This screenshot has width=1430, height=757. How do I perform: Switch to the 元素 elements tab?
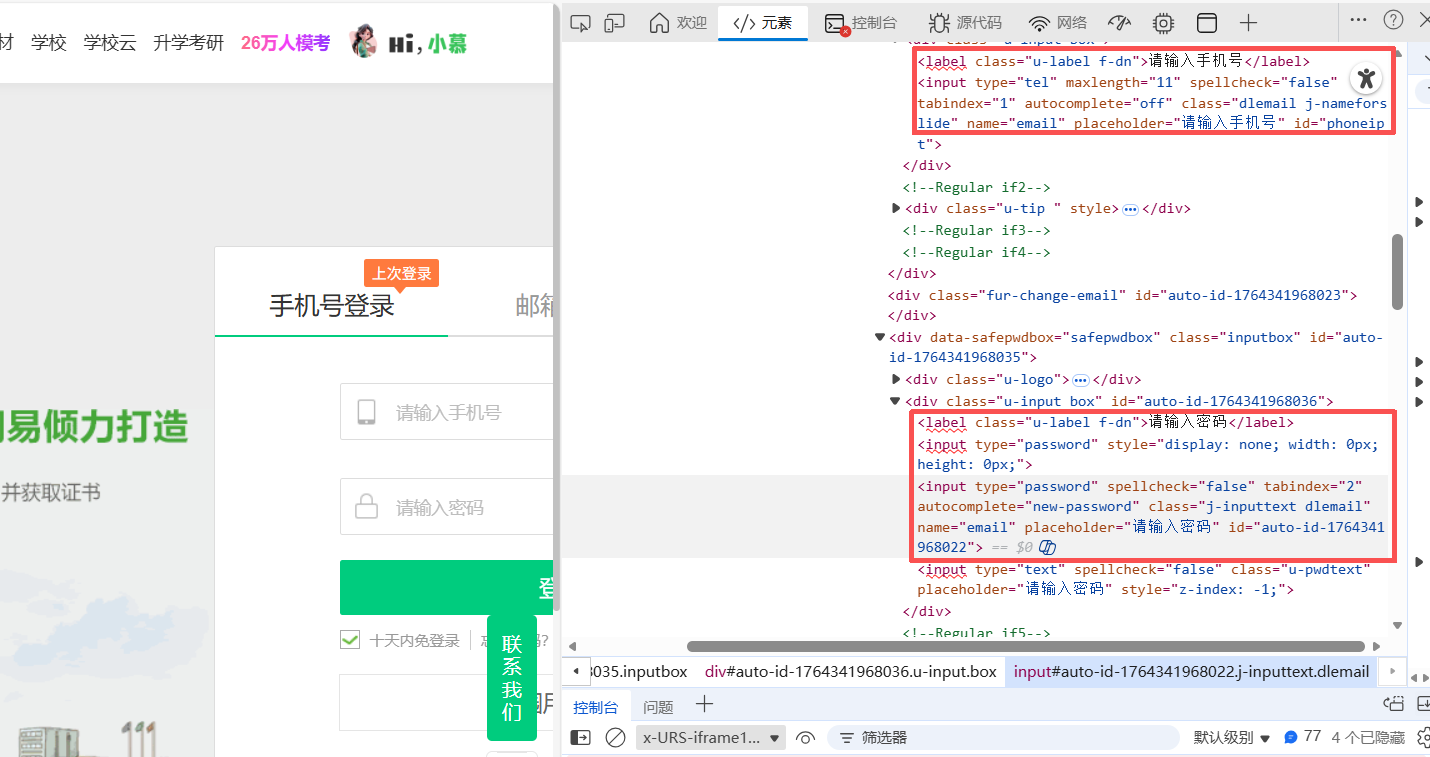pos(762,22)
